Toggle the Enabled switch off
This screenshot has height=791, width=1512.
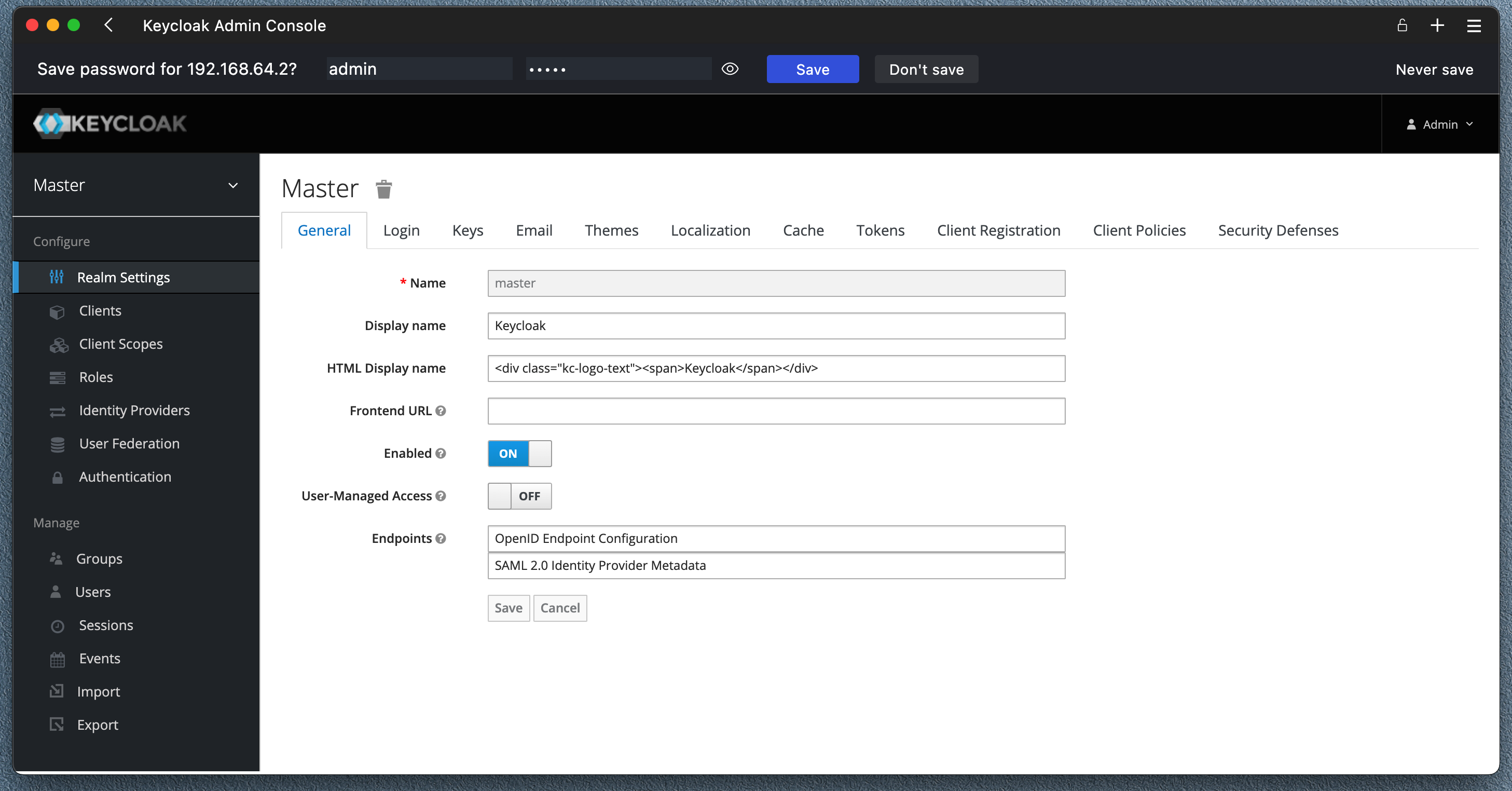point(519,453)
